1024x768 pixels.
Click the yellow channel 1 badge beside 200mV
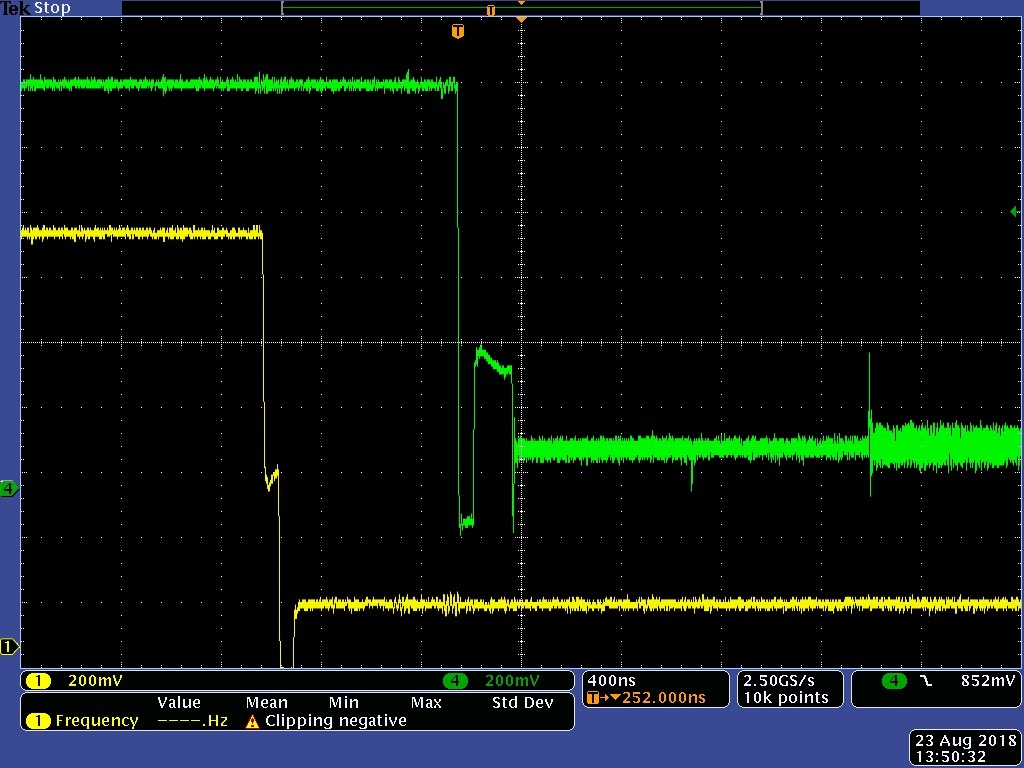point(38,681)
